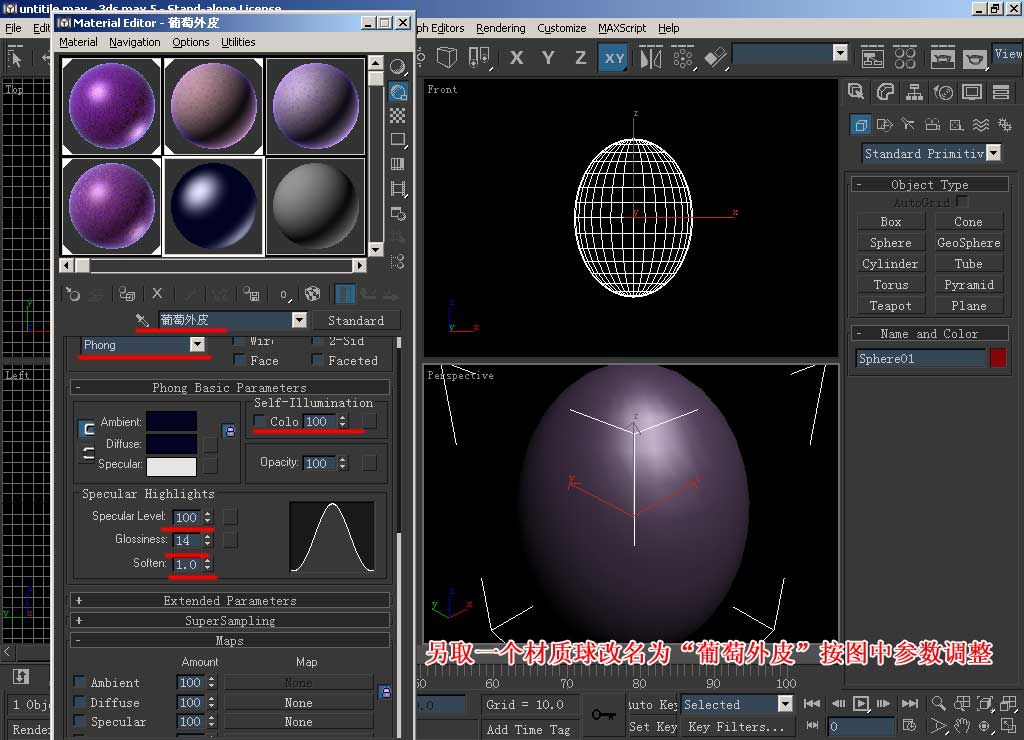1024x740 pixels.
Task: Select the dark blue material sample sphere
Action: point(214,206)
